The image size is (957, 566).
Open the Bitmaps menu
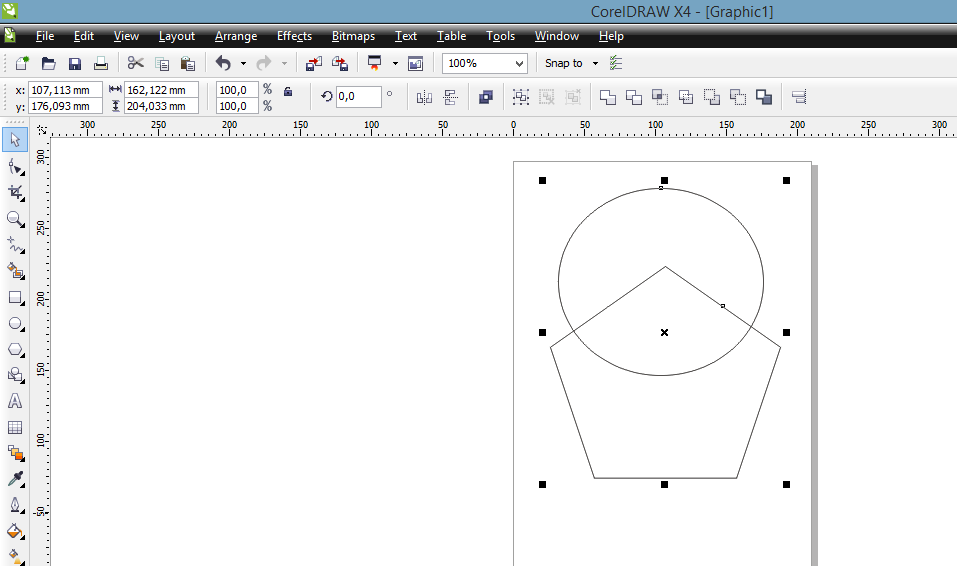[x=353, y=36]
